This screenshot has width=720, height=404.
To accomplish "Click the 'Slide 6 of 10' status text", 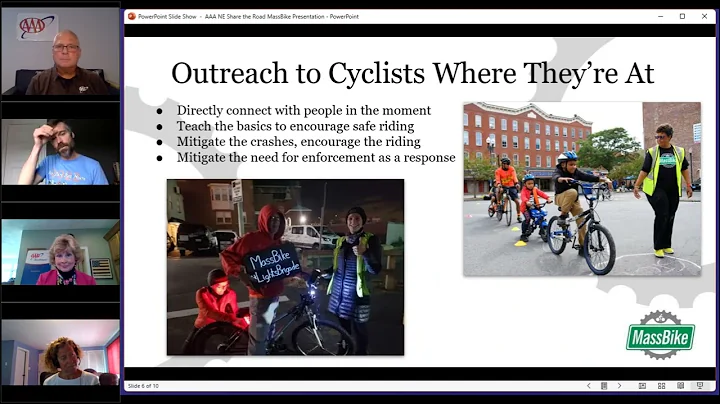I will click(x=143, y=386).
